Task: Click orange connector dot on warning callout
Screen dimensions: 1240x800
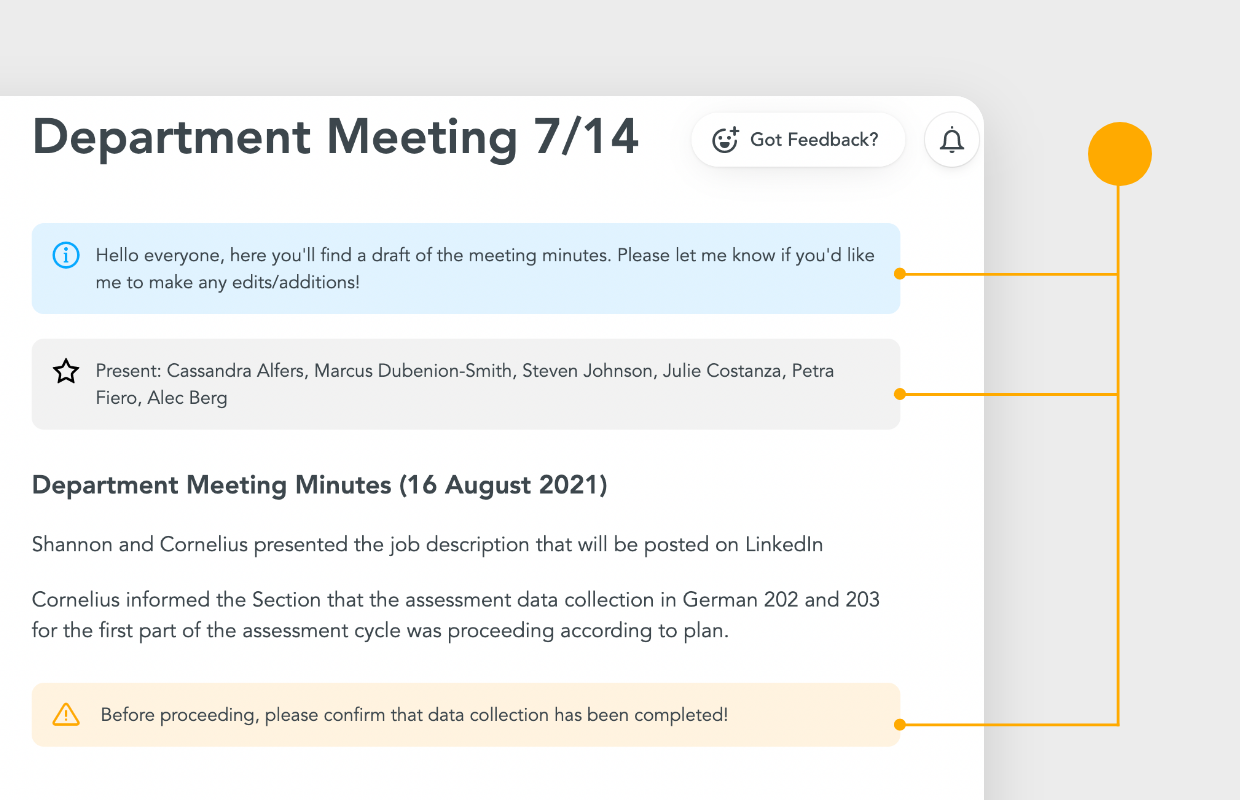Action: 900,724
